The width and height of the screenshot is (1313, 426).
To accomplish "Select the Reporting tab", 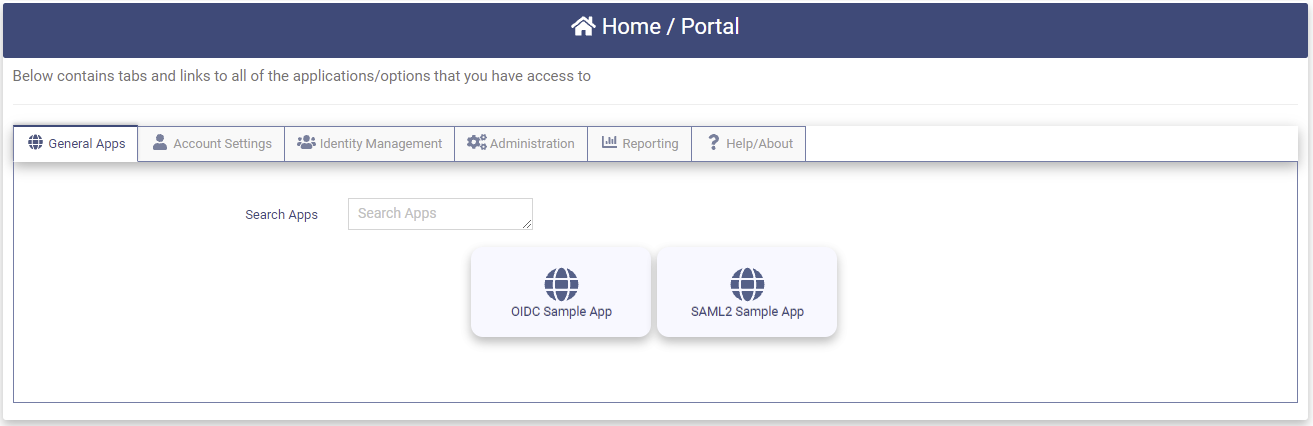I will tap(650, 144).
